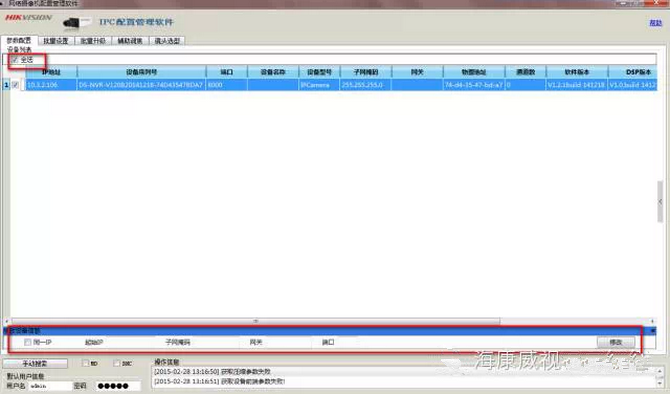Viewport: 672px width, 394px height.
Task: Click the 端口 column header in table
Action: click(x=226, y=72)
